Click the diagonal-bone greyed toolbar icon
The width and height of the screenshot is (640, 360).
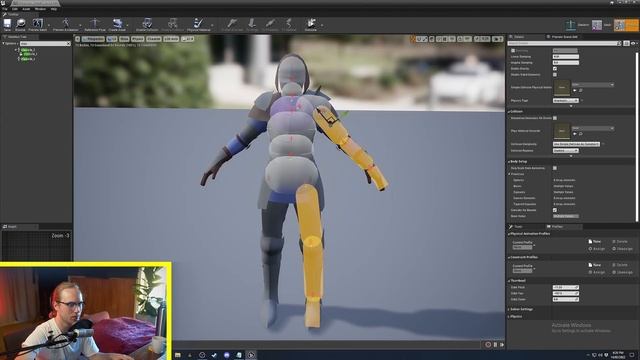270,24
